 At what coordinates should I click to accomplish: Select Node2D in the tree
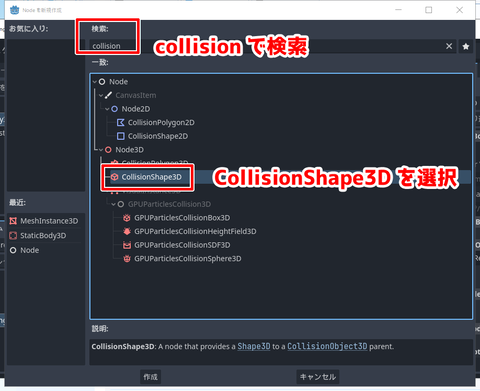tap(136, 109)
